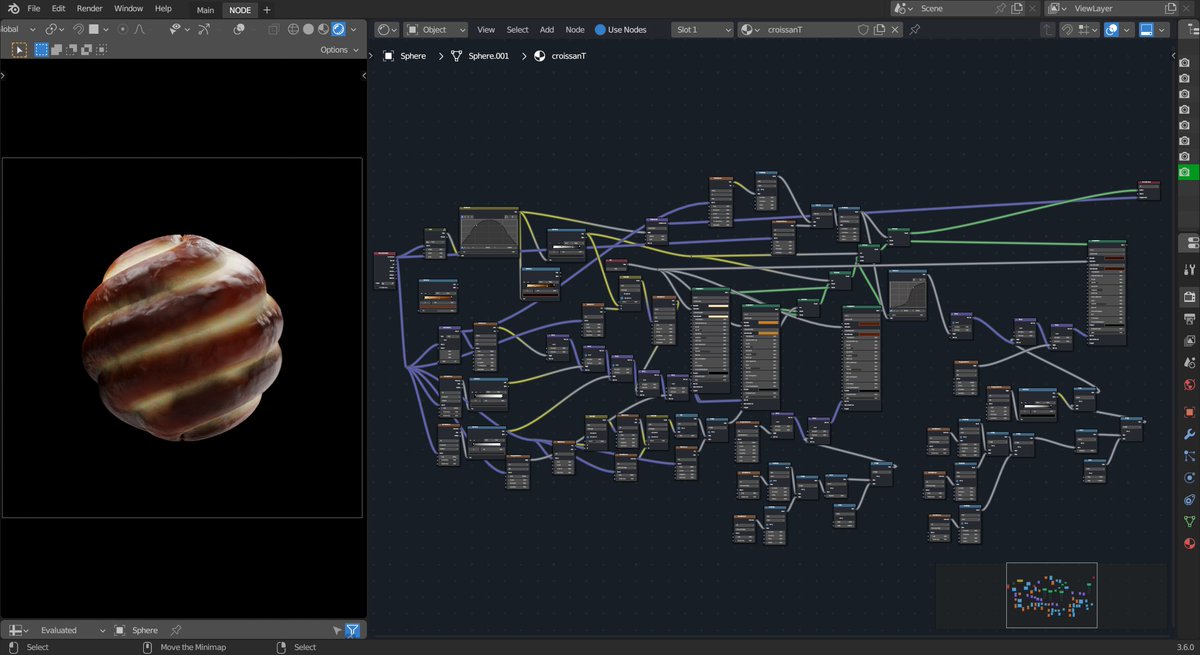Open the node editor View menu
Screen dimensions: 1200x655
486,30
